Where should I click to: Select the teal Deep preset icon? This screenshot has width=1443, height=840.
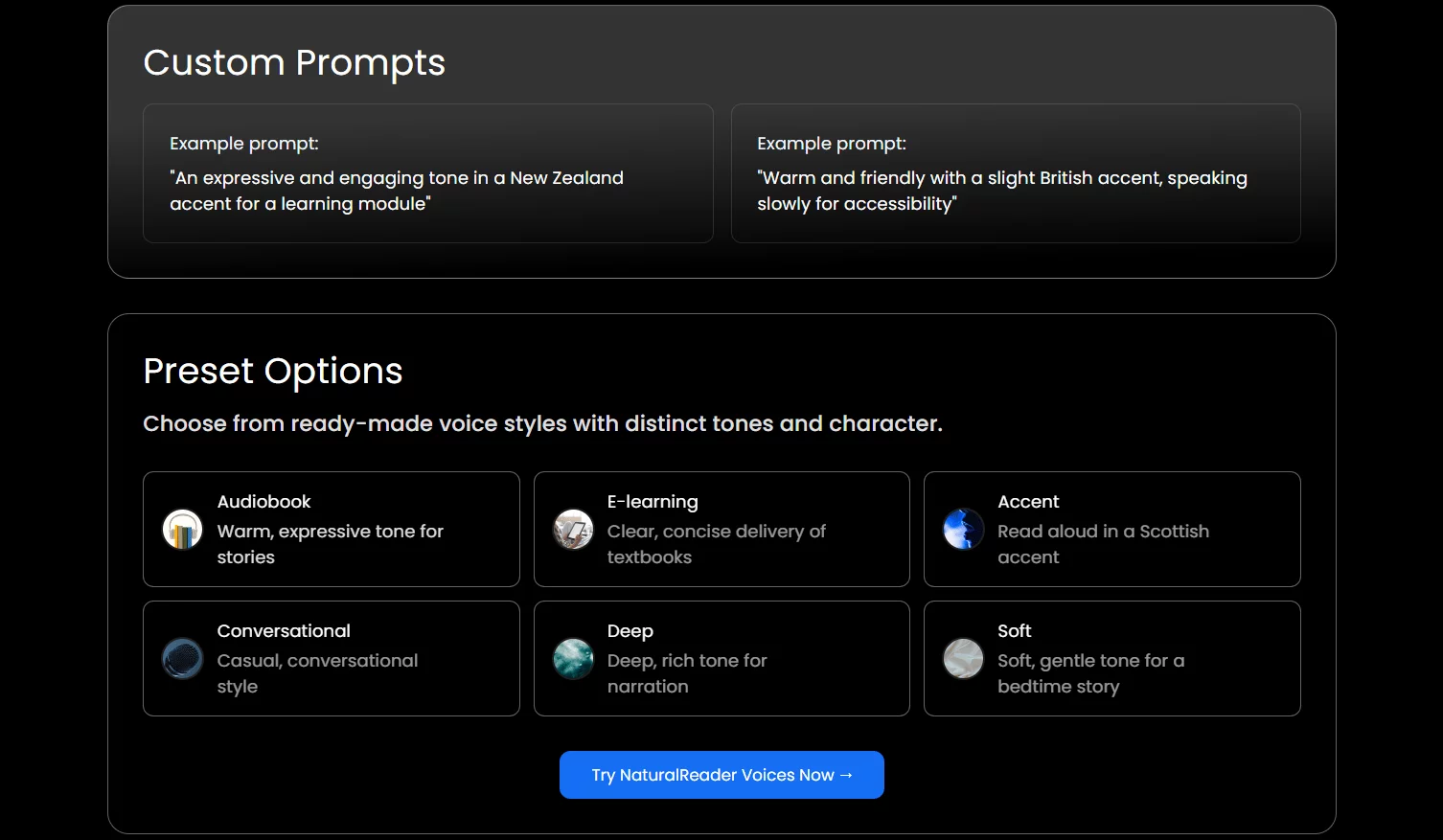tap(573, 659)
